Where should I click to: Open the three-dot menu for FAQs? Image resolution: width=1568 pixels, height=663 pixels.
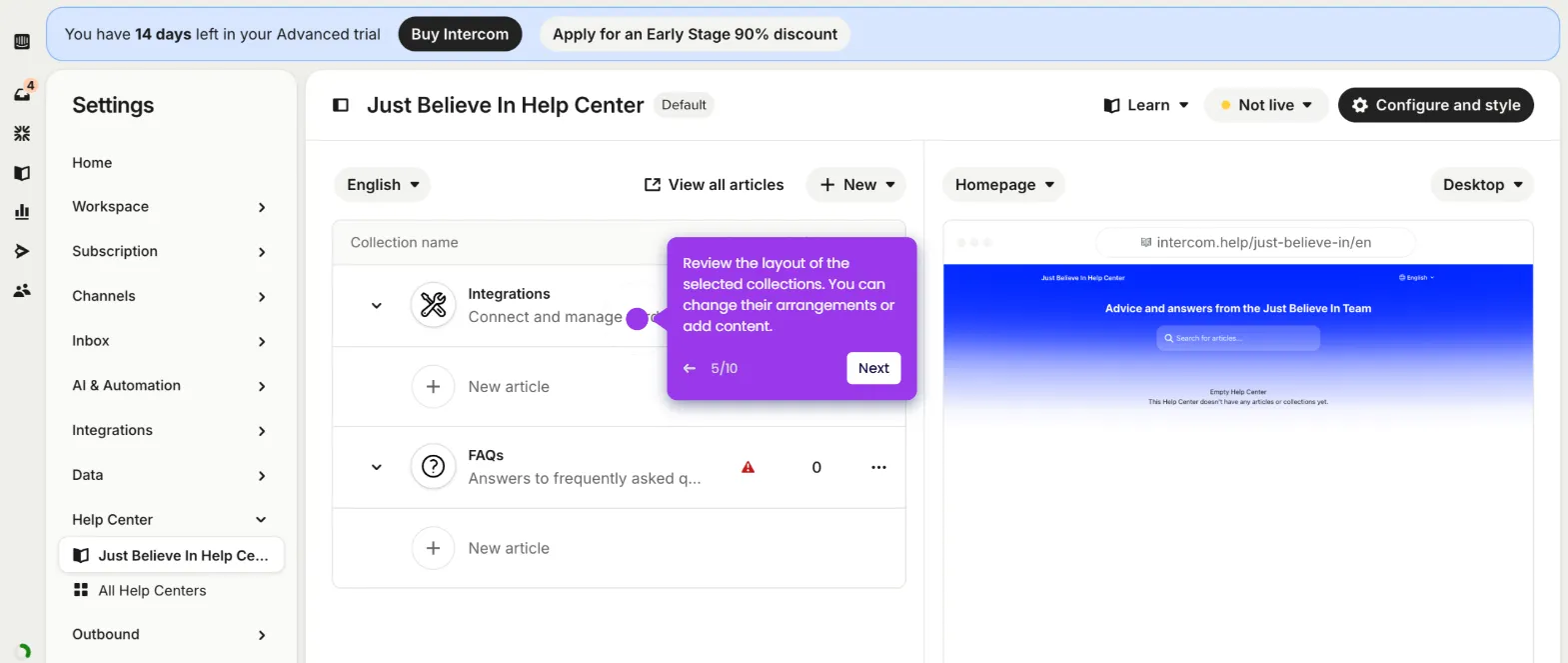(x=878, y=467)
